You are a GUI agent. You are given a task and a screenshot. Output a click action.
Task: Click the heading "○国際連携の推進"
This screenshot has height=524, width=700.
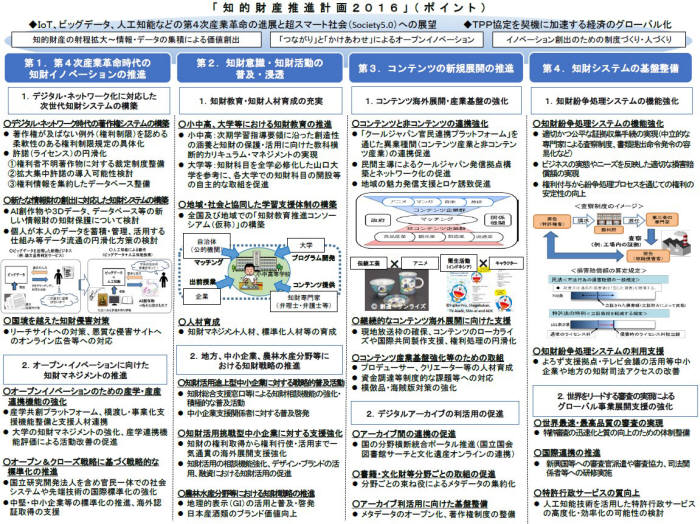(x=567, y=453)
